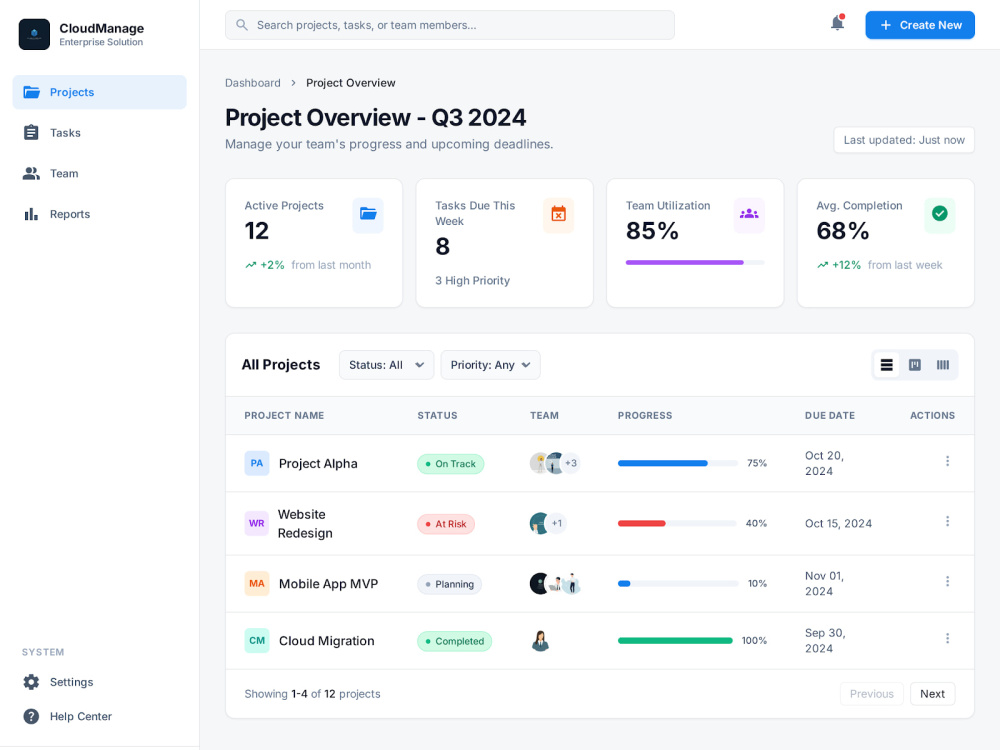
Task: Open Reports in the sidebar
Action: pos(99,214)
